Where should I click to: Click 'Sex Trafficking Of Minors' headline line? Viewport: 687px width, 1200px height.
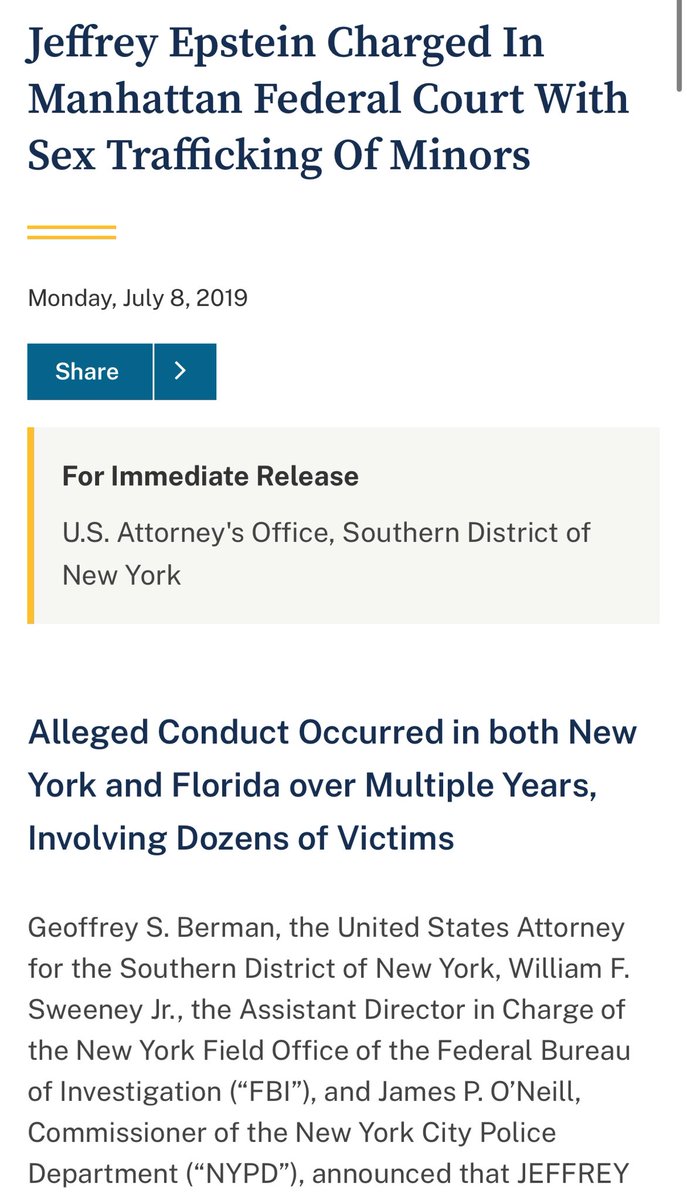tap(278, 155)
